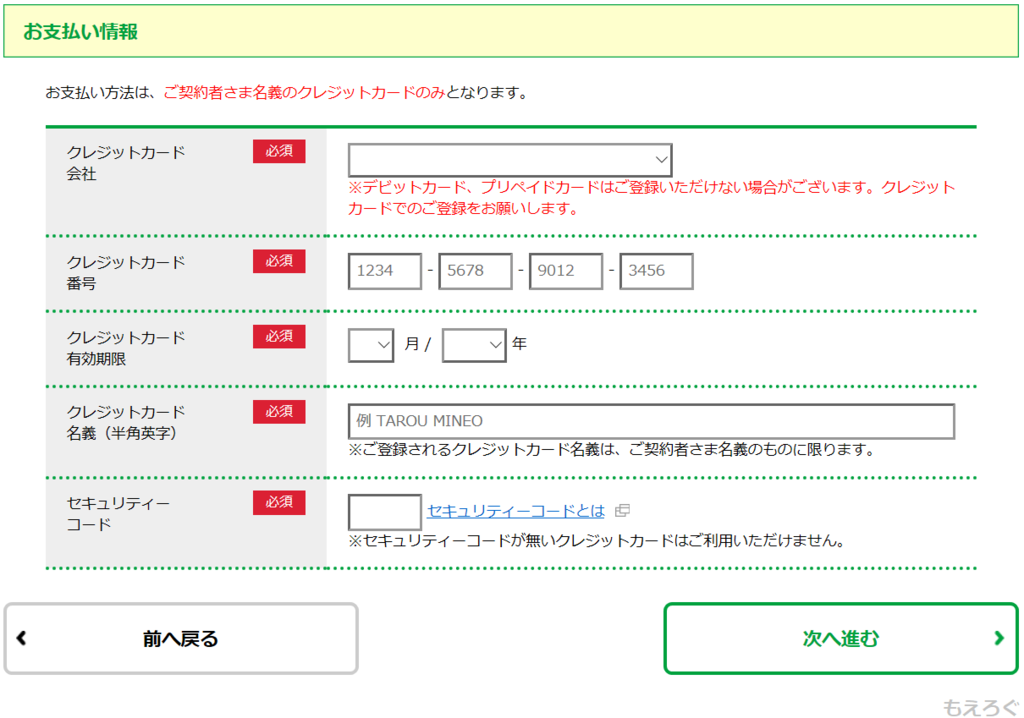
Task: Click the security code input box
Action: (385, 512)
